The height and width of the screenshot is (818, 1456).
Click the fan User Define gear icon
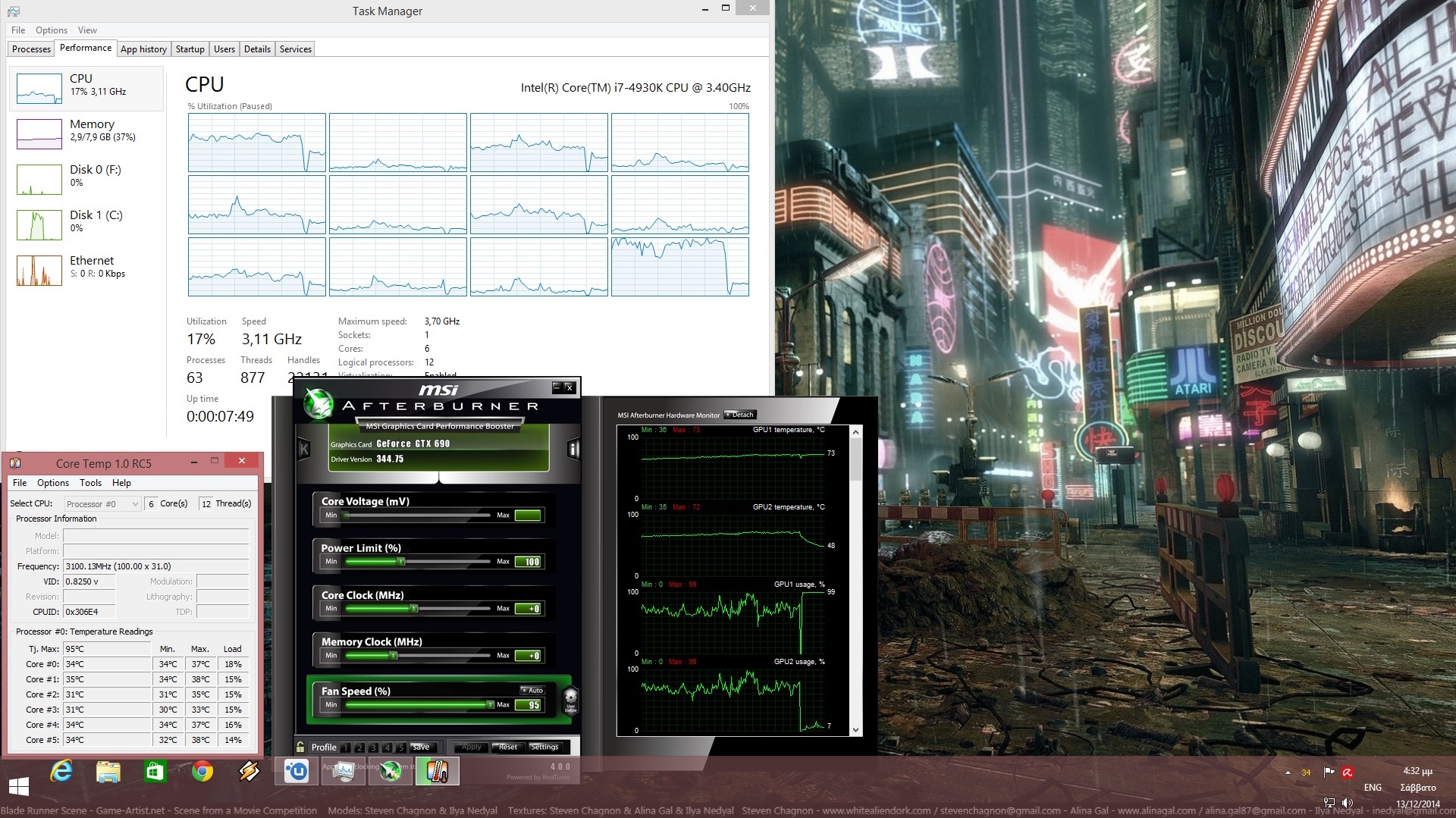(570, 699)
